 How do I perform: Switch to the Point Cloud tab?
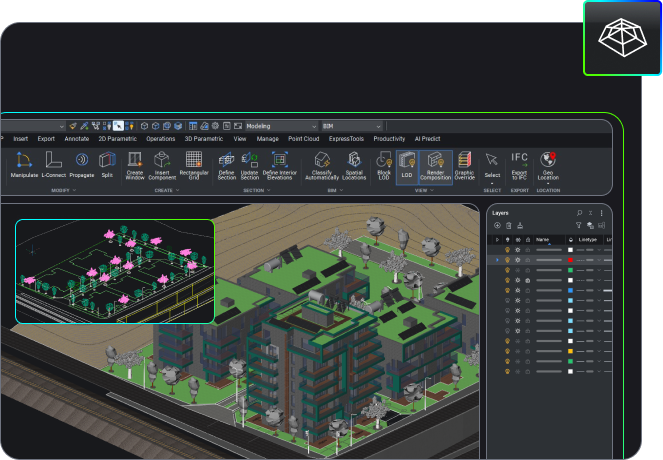click(x=303, y=139)
